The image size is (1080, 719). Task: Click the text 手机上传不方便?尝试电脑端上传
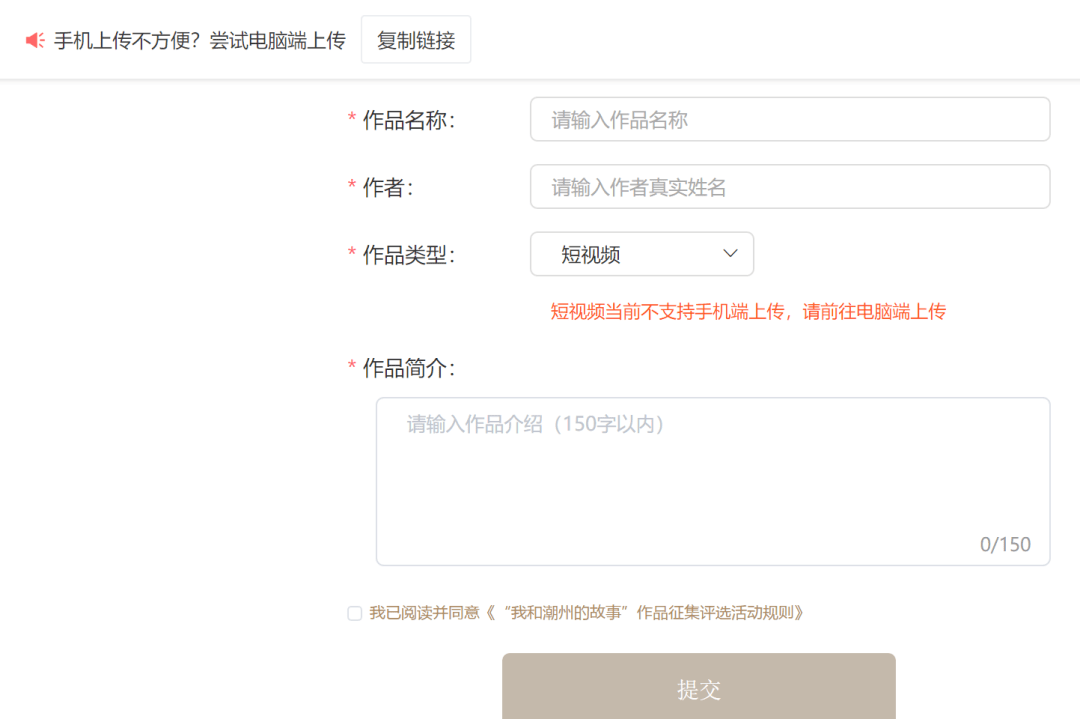pos(200,41)
